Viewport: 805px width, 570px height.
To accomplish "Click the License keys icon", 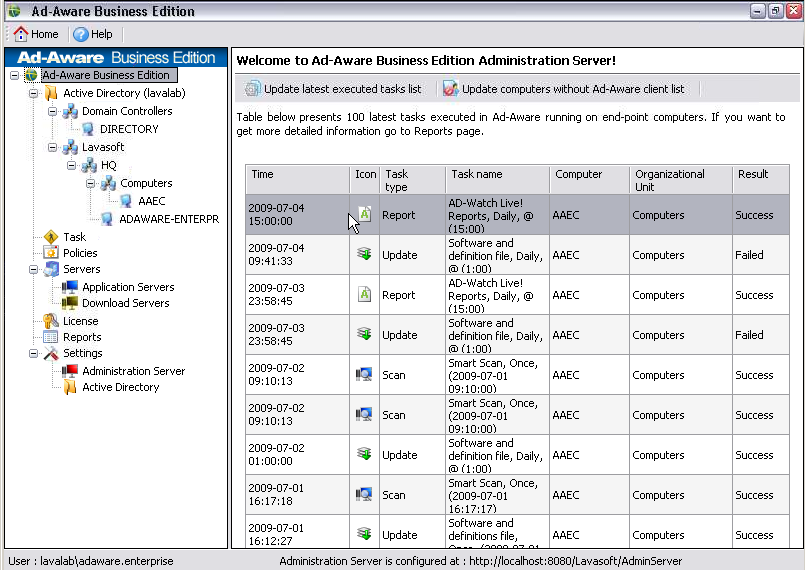I will 51,321.
